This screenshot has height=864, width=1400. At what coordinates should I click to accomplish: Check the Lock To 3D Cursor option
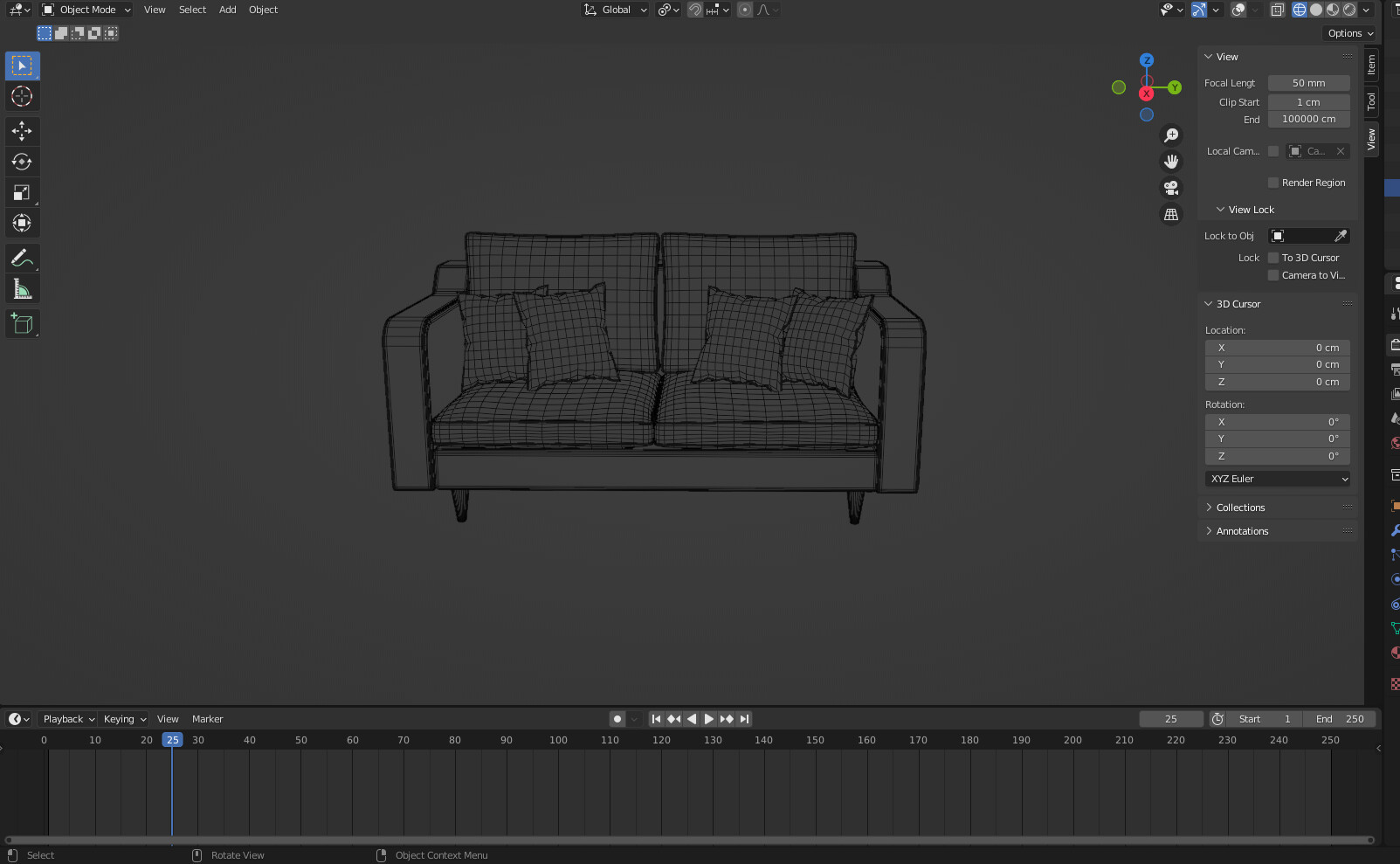coord(1273,257)
